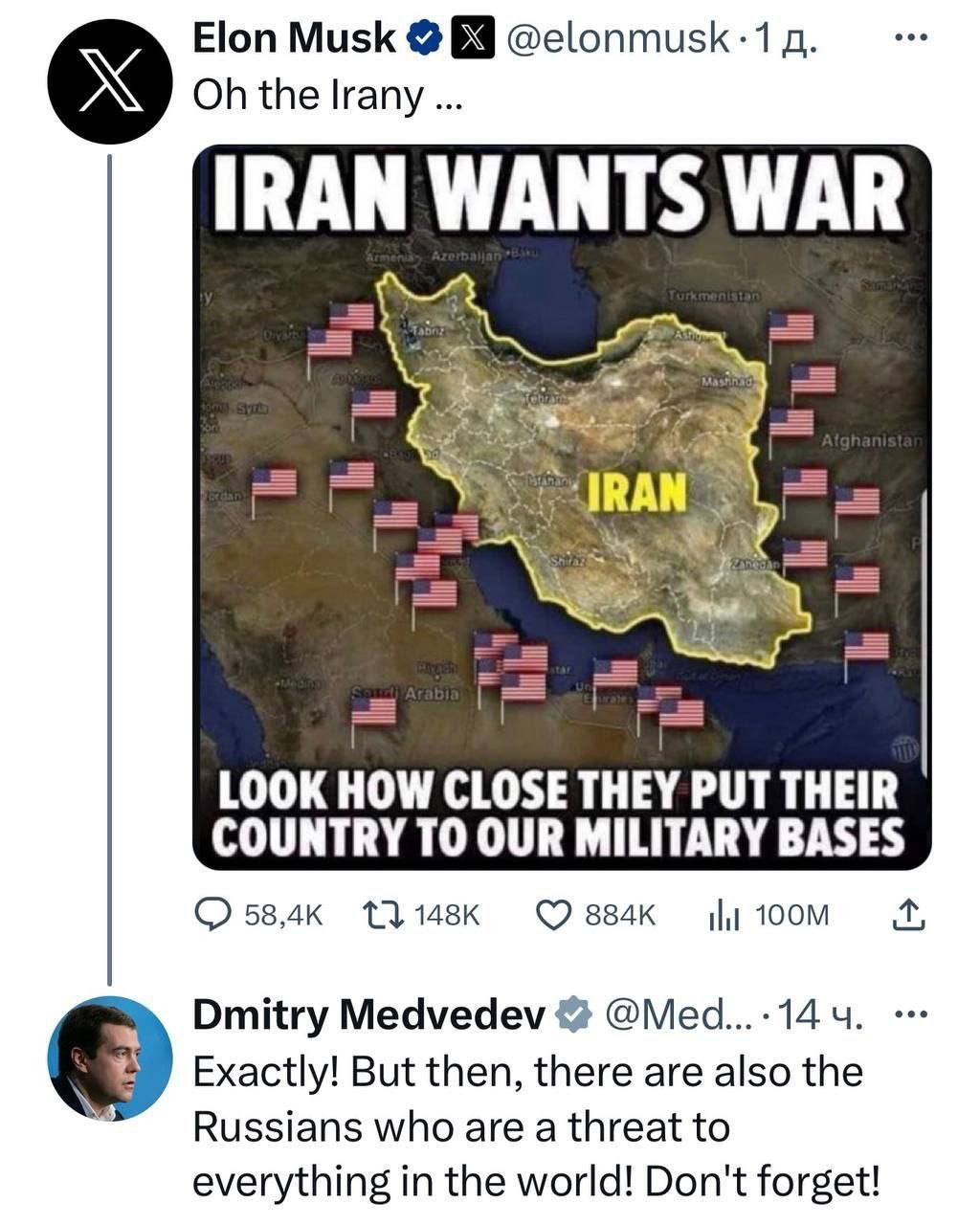Click Dmitry Medvedev's verified badge

(x=572, y=1015)
